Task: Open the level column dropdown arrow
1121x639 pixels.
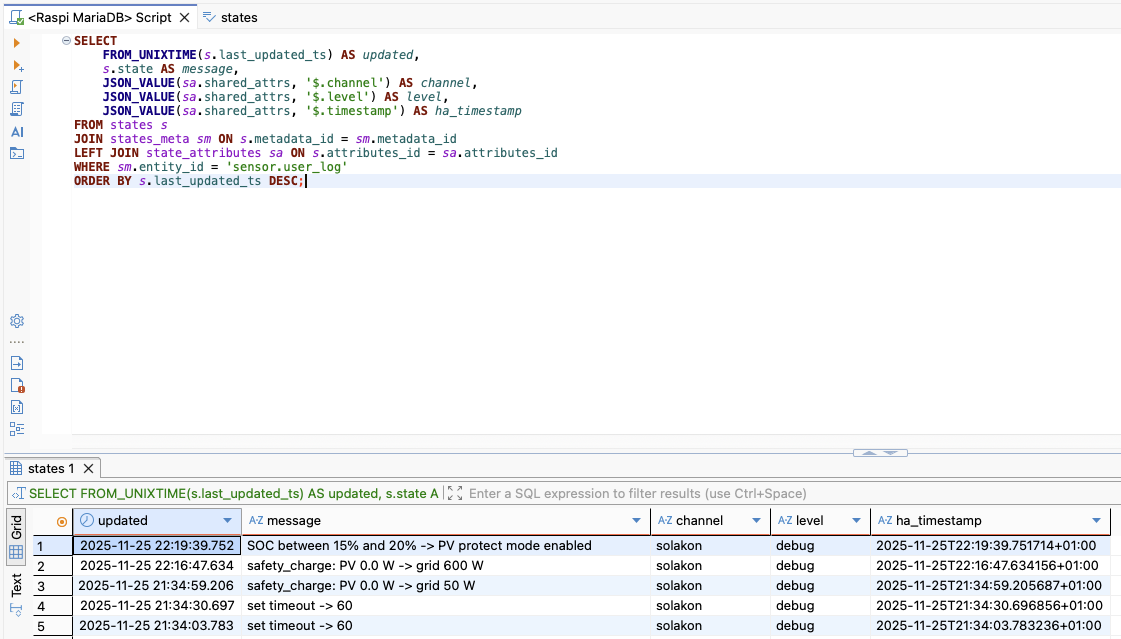Action: click(856, 521)
